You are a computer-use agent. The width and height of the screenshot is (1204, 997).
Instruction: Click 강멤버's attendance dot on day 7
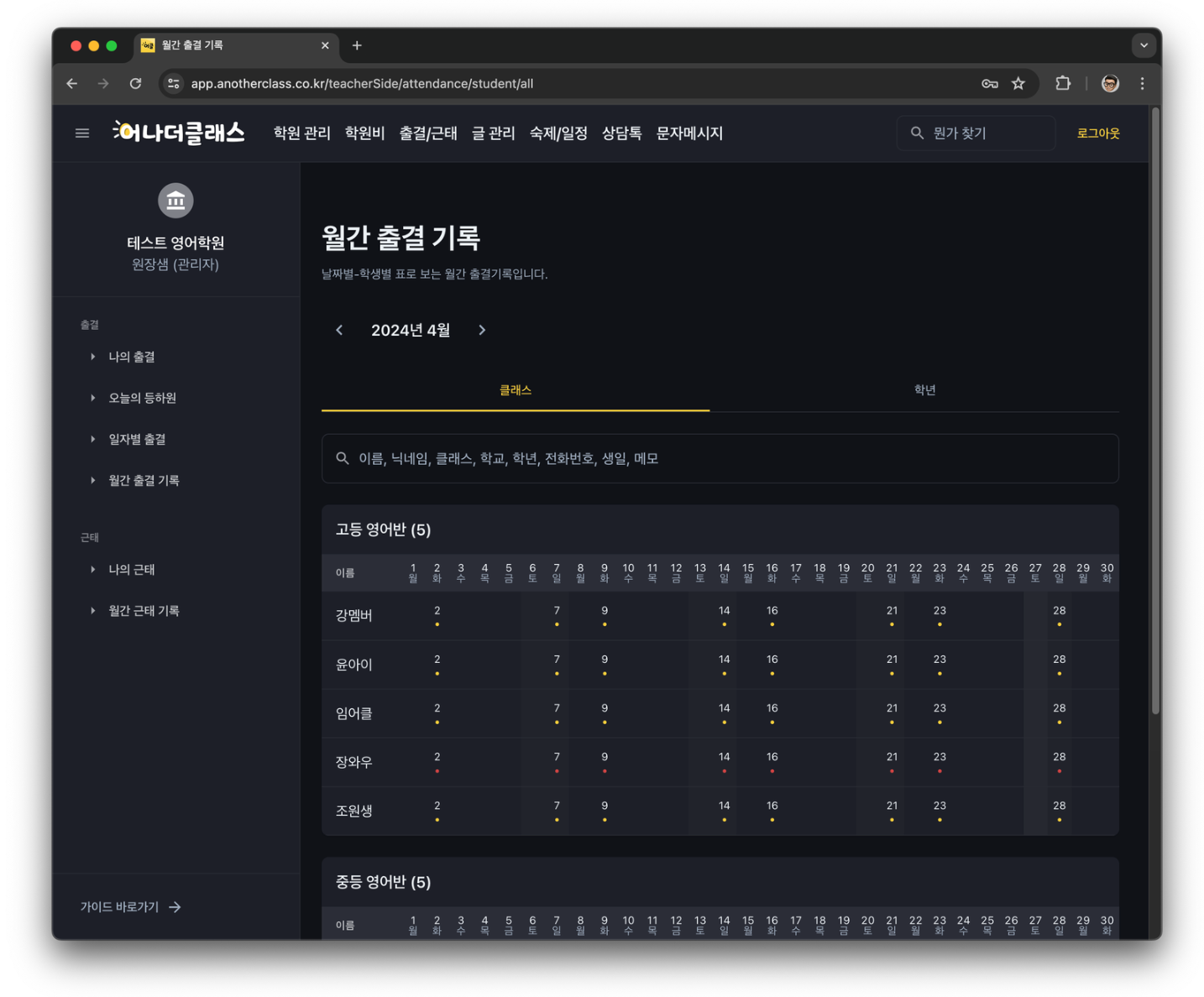click(x=557, y=624)
